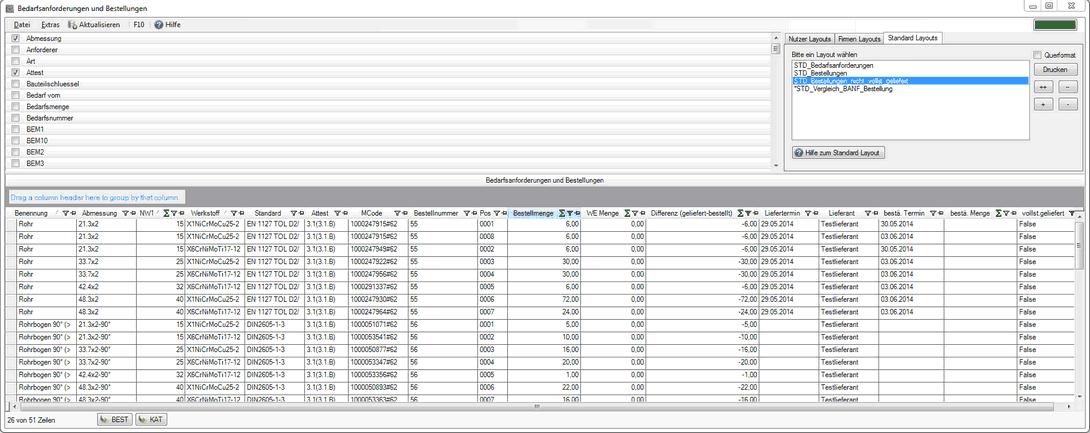Image resolution: width=1090 pixels, height=433 pixels.
Task: Uncheck the Abmessung field checkbox
Action: click(x=15, y=38)
